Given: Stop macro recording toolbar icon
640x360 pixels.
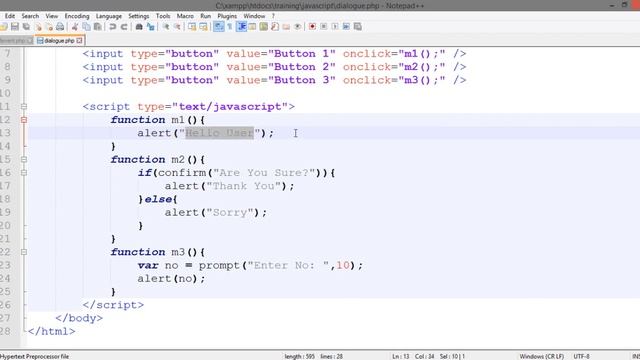Looking at the screenshot, I should click(x=324, y=27).
